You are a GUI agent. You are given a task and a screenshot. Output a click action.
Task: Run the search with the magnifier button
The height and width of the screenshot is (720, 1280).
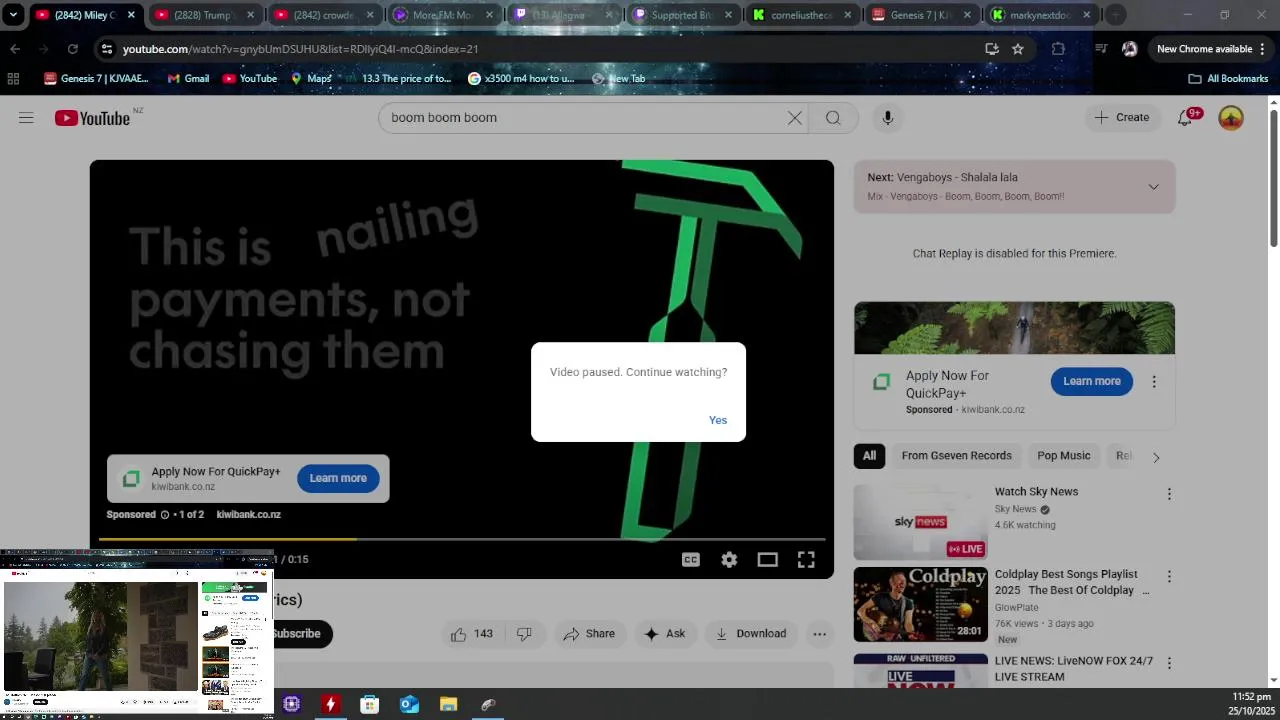coord(833,118)
